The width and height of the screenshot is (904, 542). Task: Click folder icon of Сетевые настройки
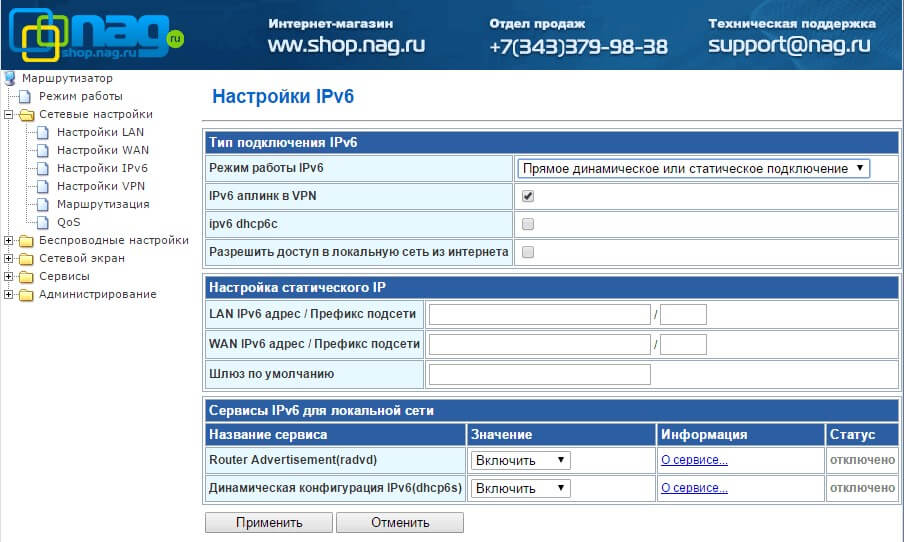coord(27,115)
